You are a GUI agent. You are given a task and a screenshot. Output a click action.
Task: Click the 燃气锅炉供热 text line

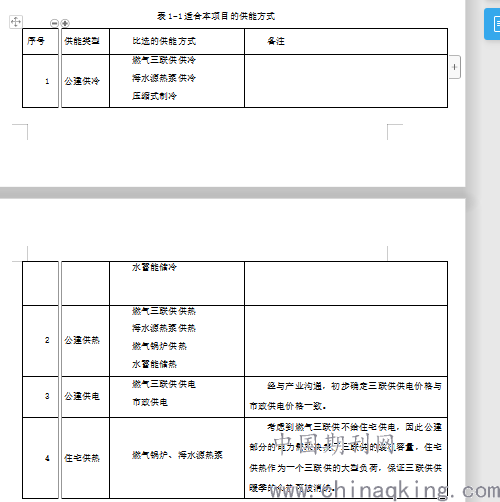click(x=159, y=346)
